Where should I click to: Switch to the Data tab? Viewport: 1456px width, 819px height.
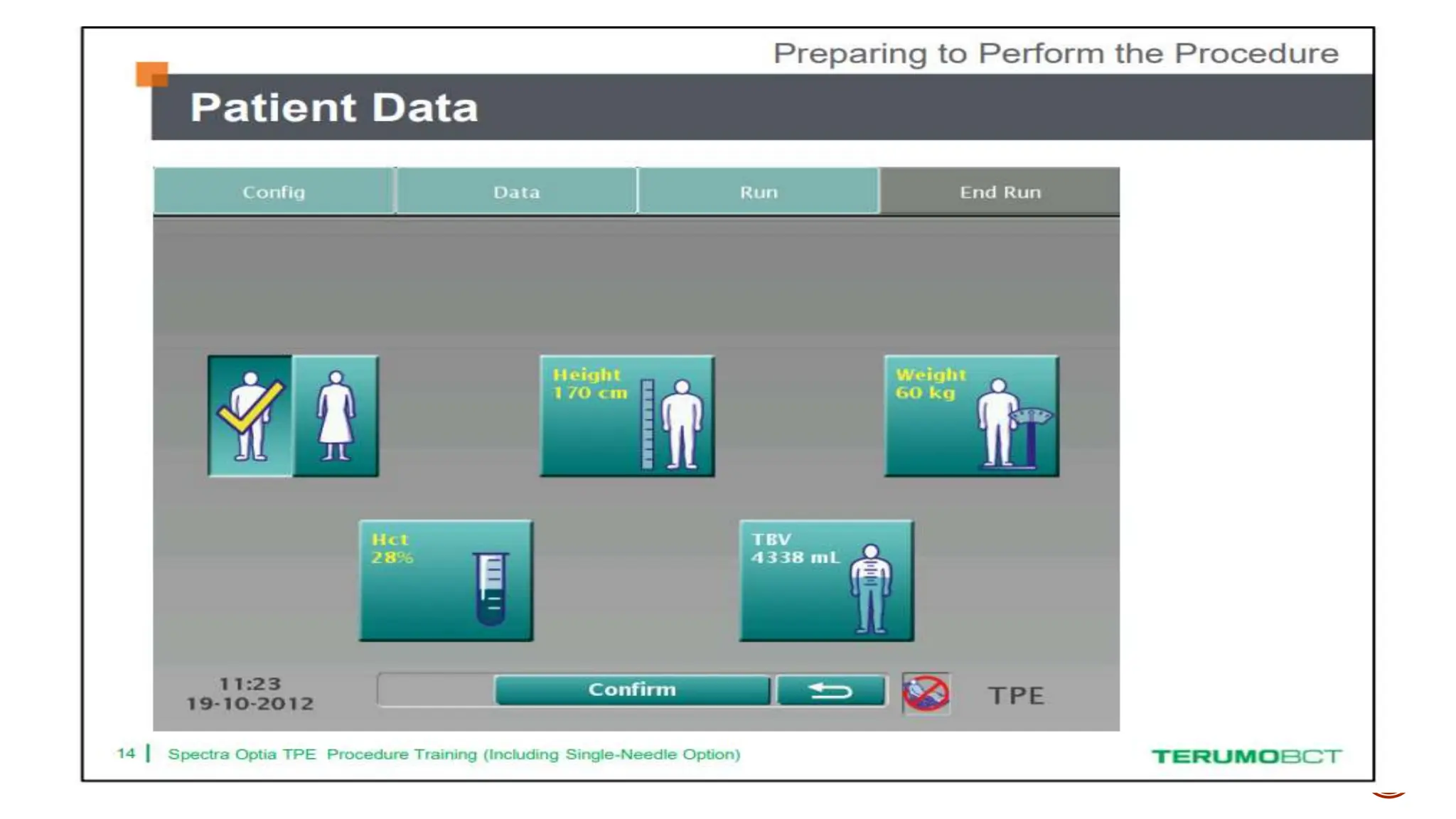pyautogui.click(x=516, y=192)
